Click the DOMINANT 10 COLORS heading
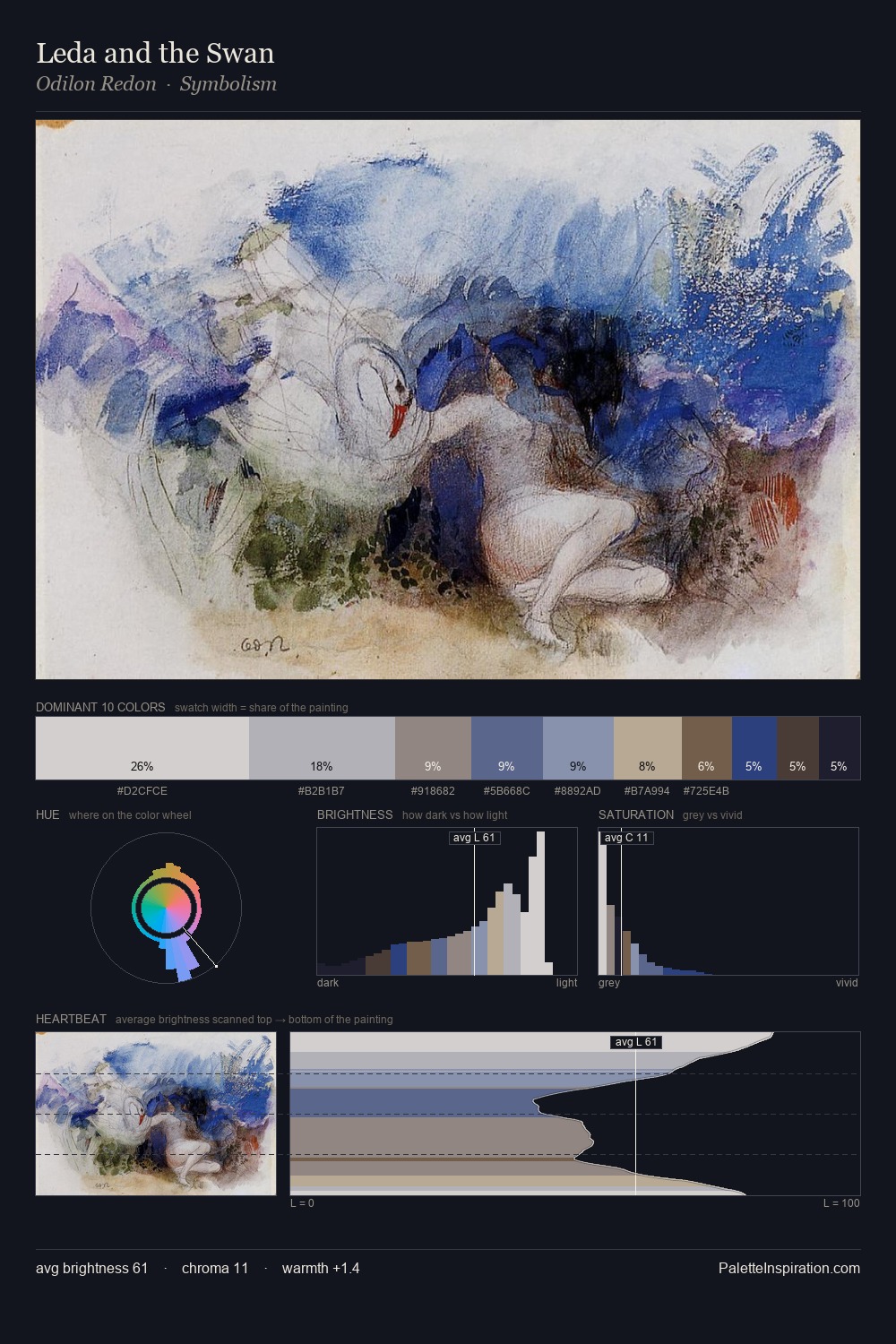Image resolution: width=896 pixels, height=1344 pixels. [100, 707]
